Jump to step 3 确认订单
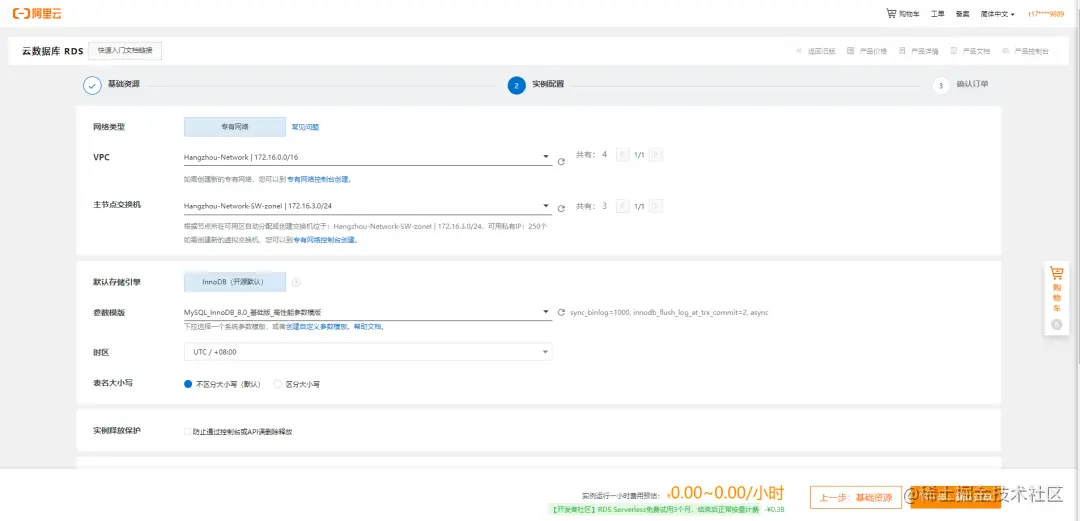Viewport: 1080px width, 521px height. 961,85
